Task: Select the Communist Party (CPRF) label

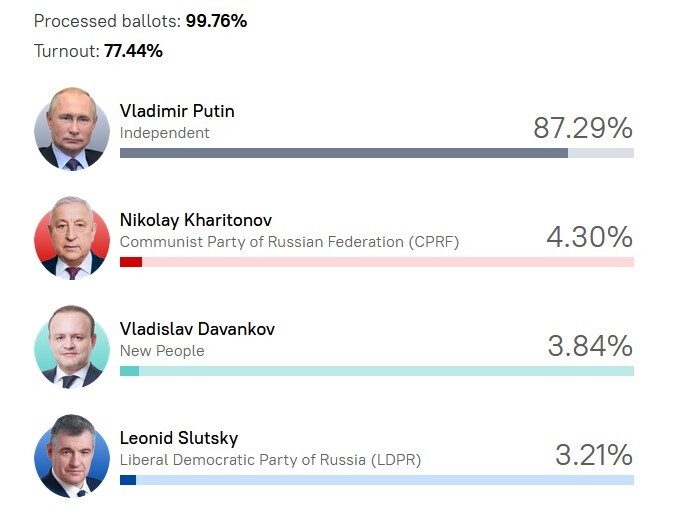Action: 289,242
